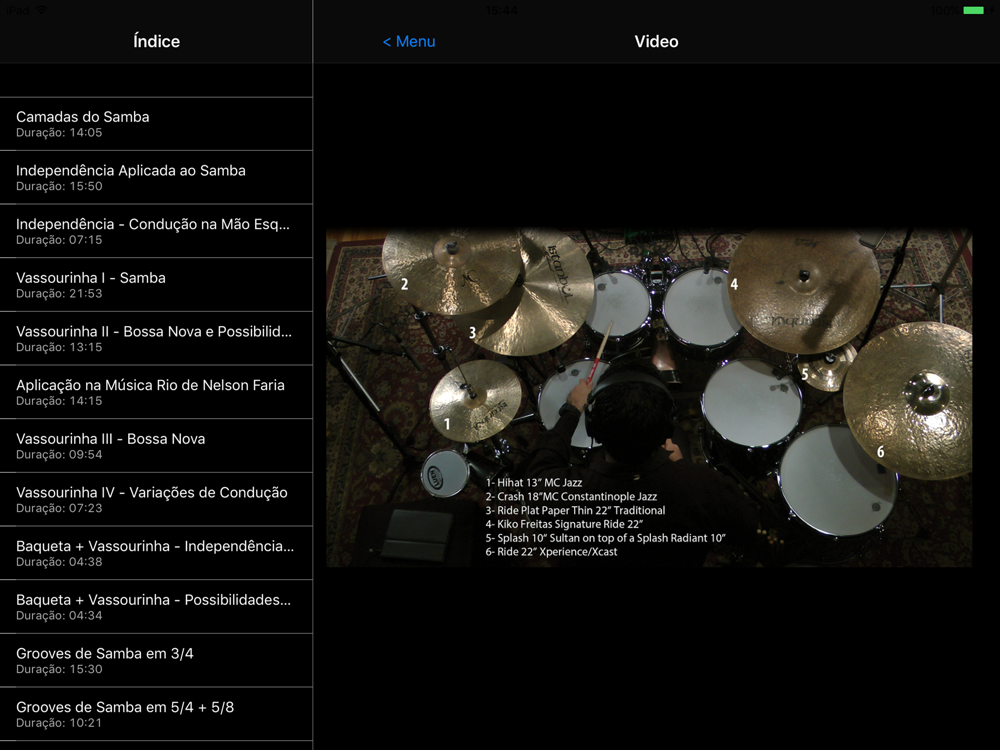
Task: Open Vassourinha IV - Variações de Condução
Action: click(156, 499)
